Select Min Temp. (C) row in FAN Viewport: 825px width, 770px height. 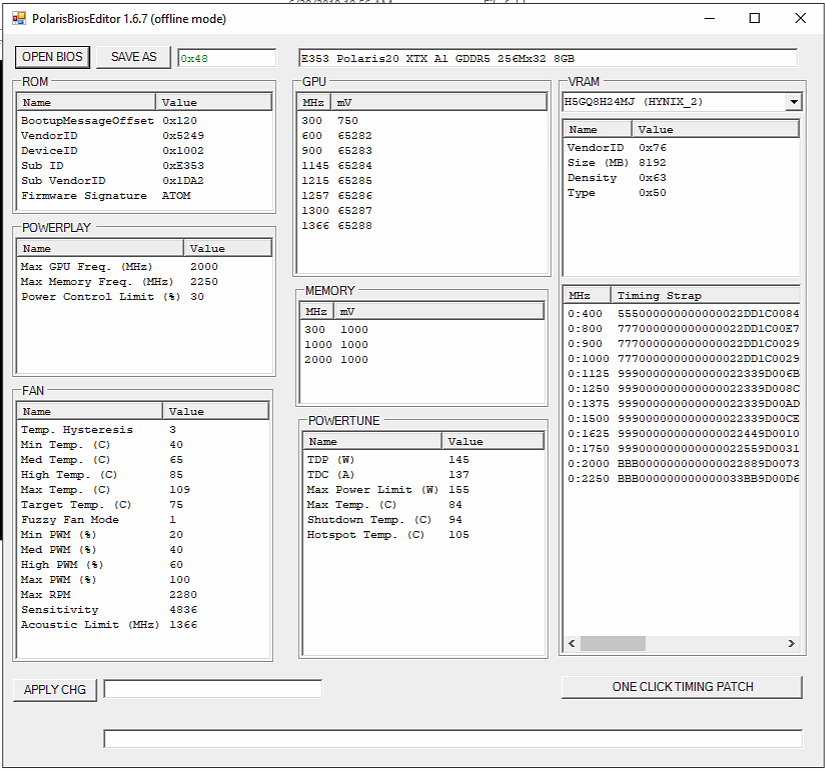[x=102, y=445]
